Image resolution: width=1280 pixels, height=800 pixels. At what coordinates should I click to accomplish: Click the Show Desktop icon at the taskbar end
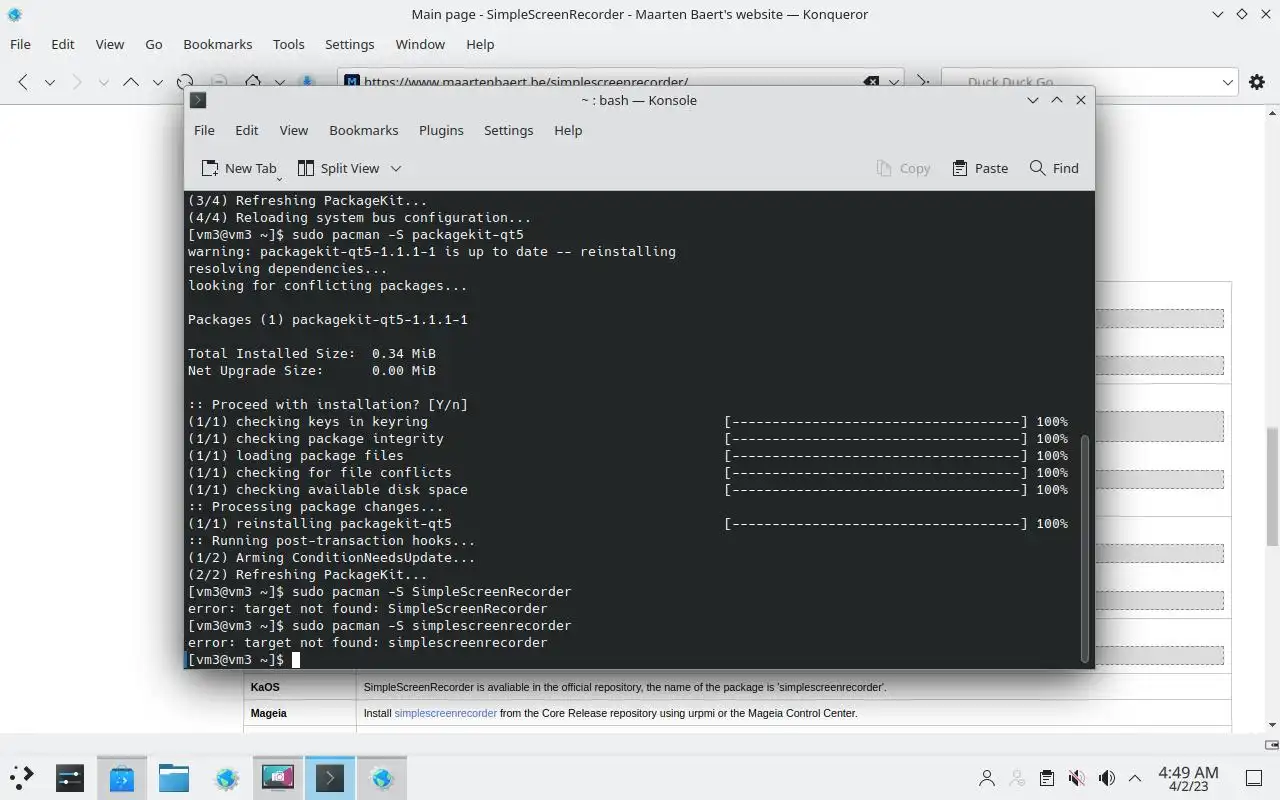(x=1254, y=778)
